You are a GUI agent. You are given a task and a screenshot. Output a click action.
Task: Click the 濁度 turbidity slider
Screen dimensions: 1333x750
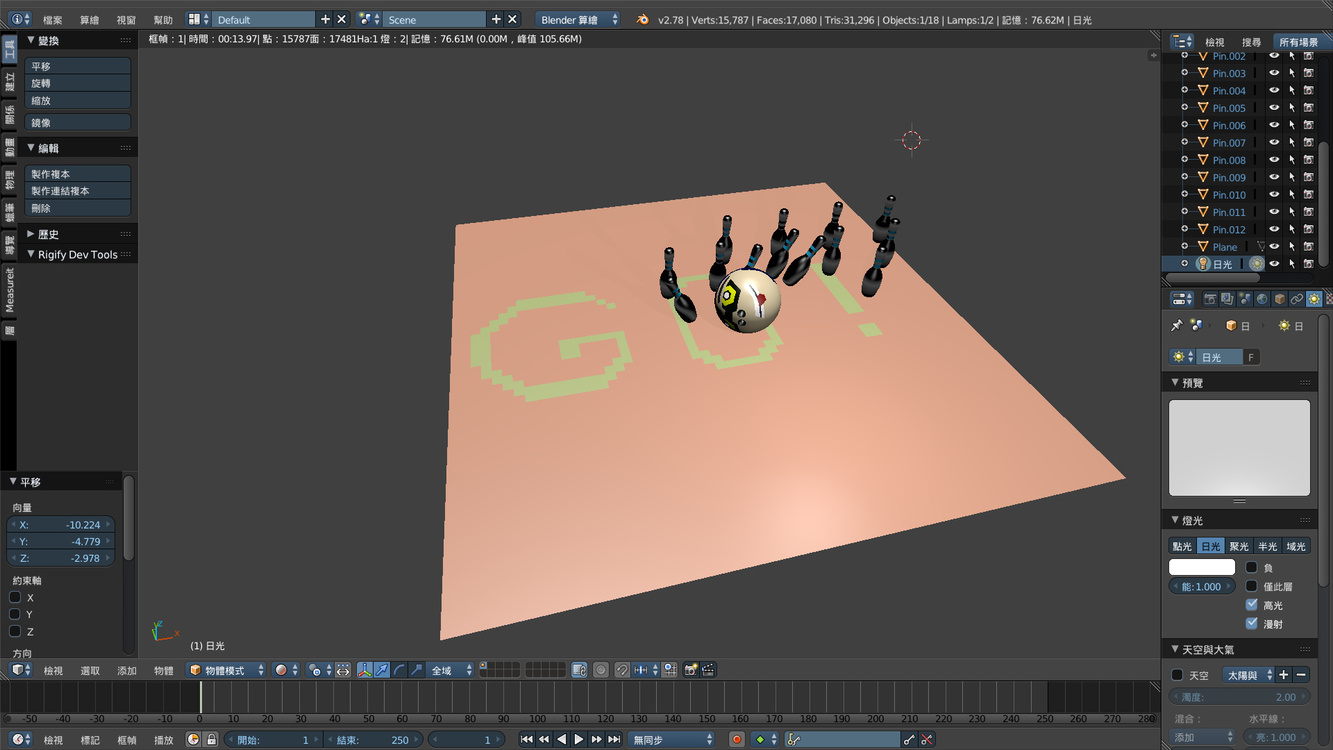(x=1239, y=697)
